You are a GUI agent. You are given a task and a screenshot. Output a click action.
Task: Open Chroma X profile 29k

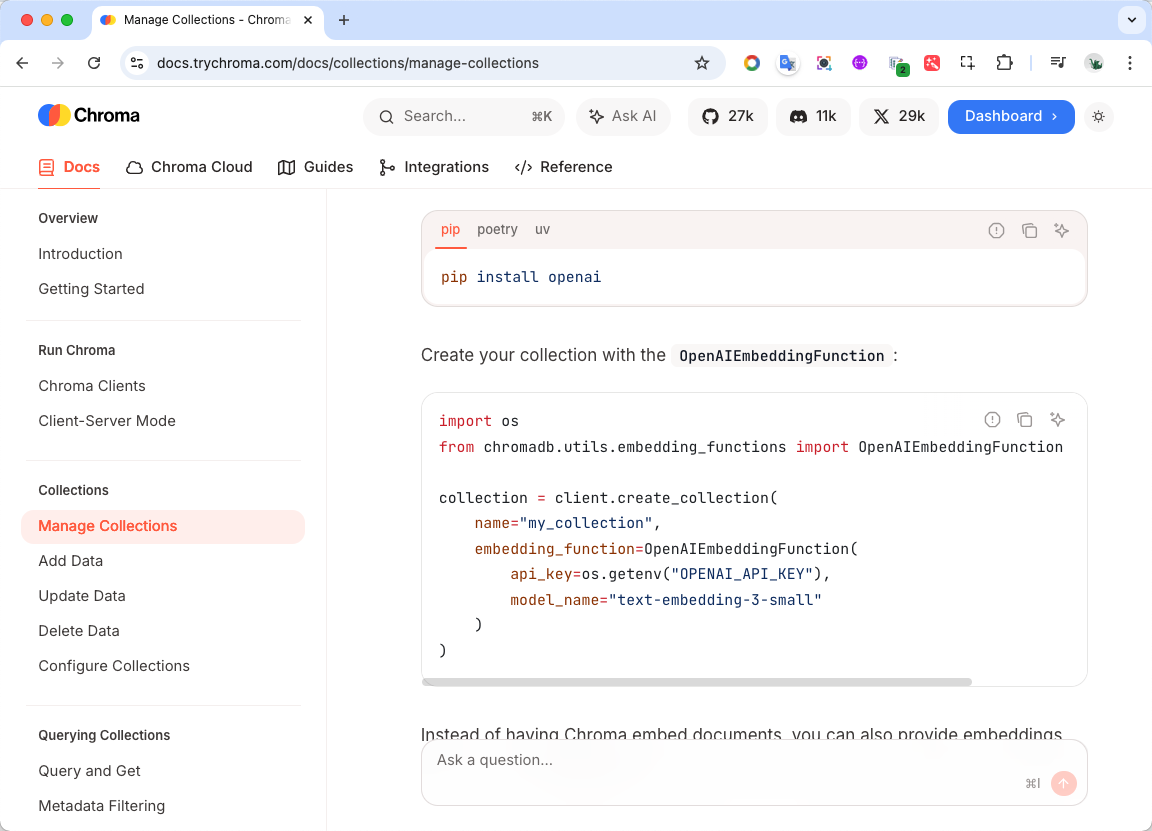coord(899,116)
